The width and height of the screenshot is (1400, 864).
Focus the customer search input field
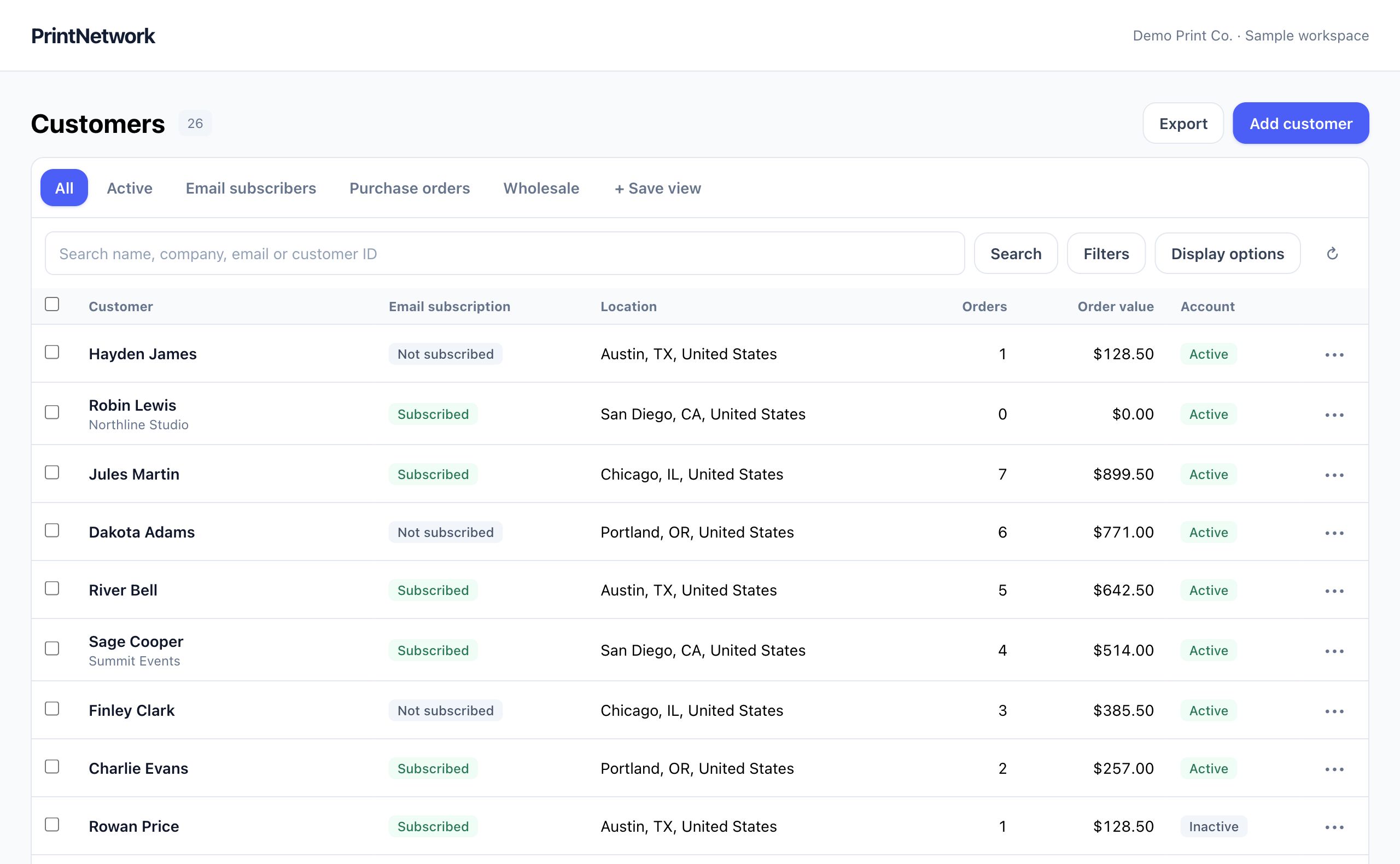pyautogui.click(x=505, y=253)
